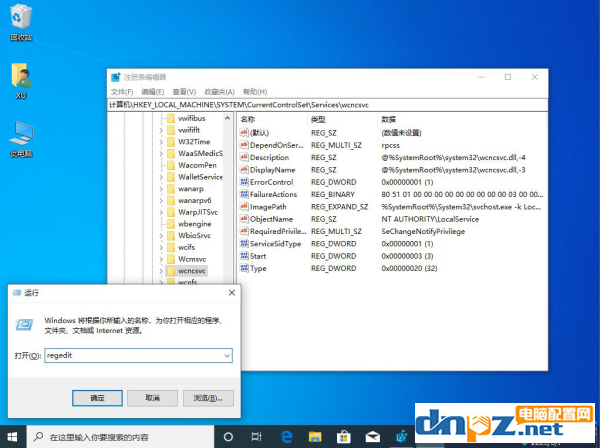Select the RequiredPrivileges value name
This screenshot has height=448, width=600.
[278, 231]
